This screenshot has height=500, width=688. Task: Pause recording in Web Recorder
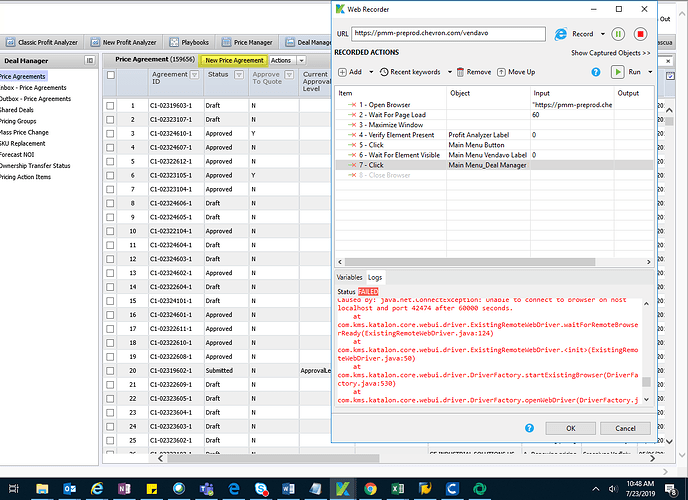tap(618, 34)
